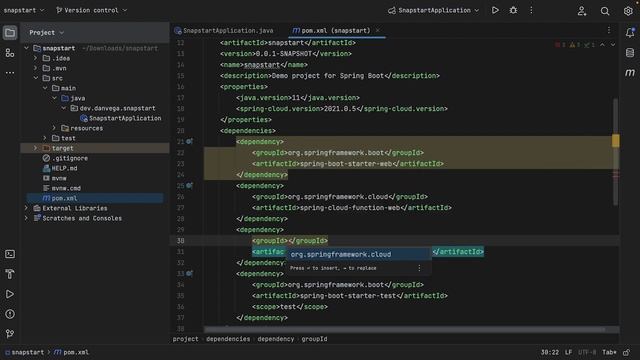
Task: Select .gitignore file in tree
Action: pyautogui.click(x=65, y=158)
